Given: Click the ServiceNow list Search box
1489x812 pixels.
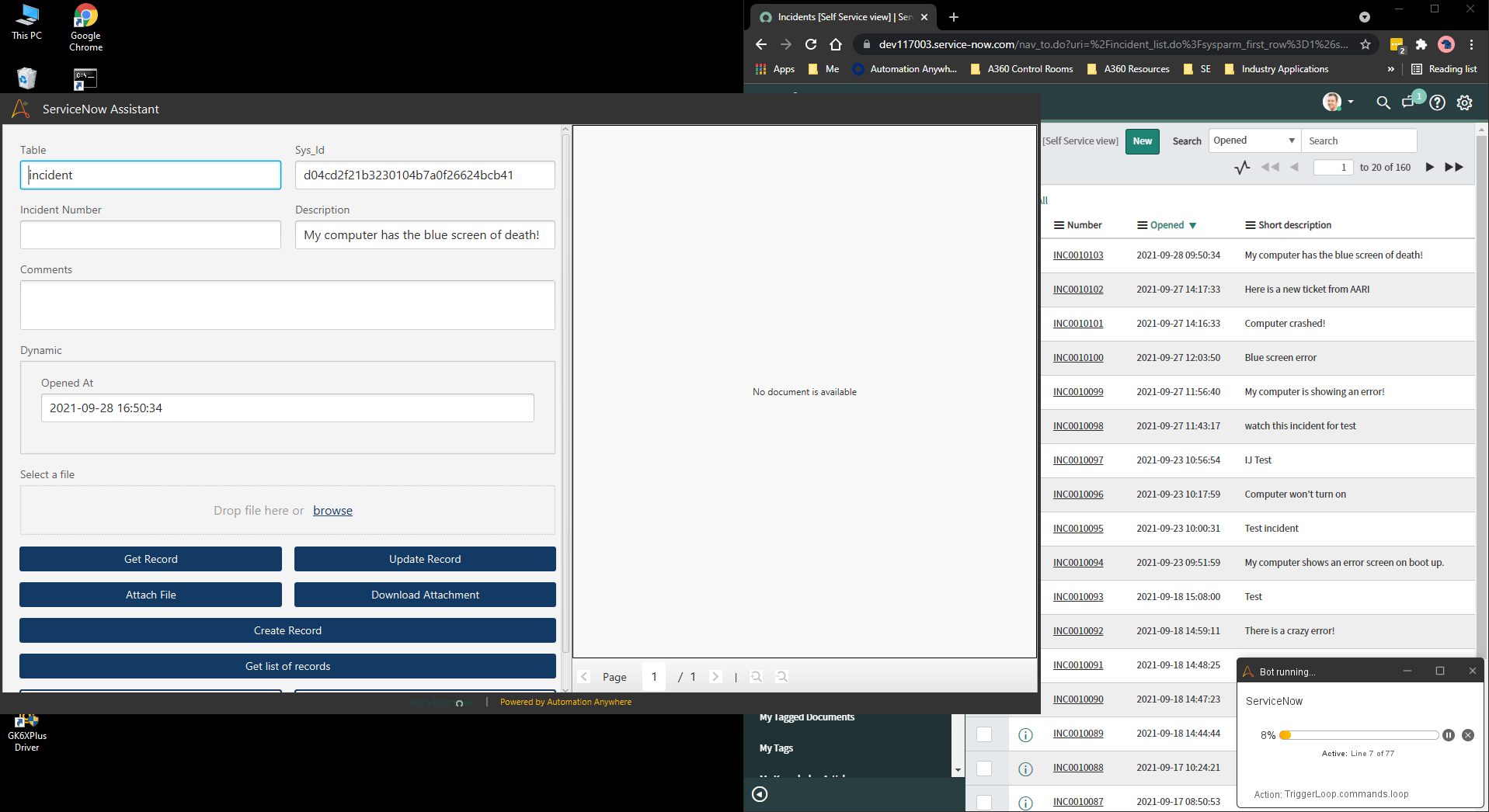Looking at the screenshot, I should click(1359, 141).
